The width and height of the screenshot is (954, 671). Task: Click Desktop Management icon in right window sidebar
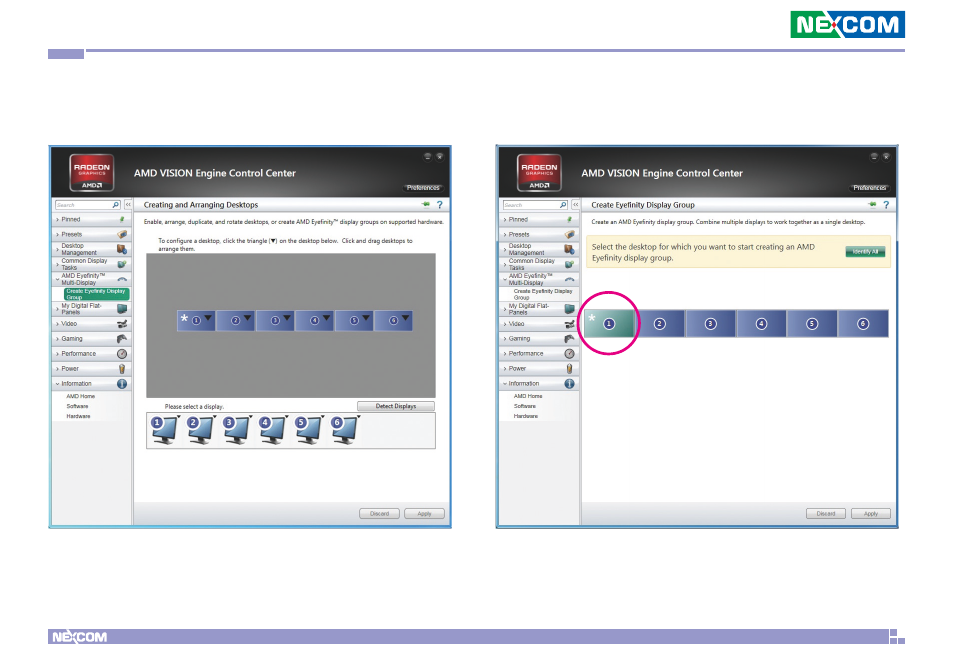point(569,249)
